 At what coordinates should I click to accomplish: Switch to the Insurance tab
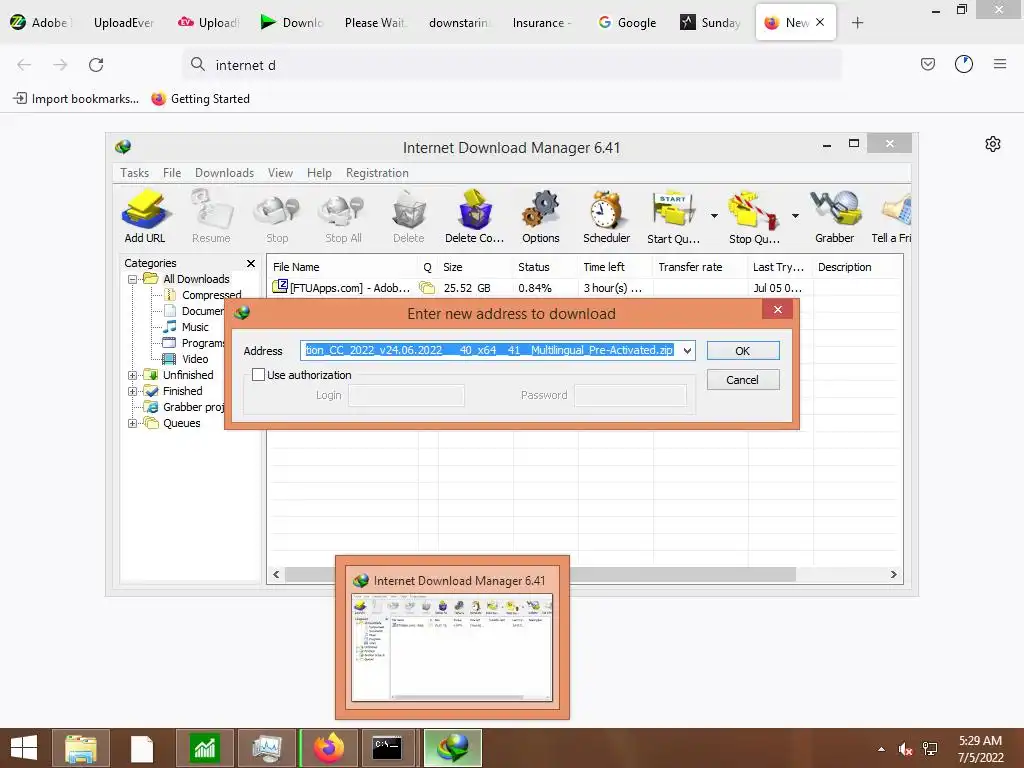pyautogui.click(x=541, y=23)
